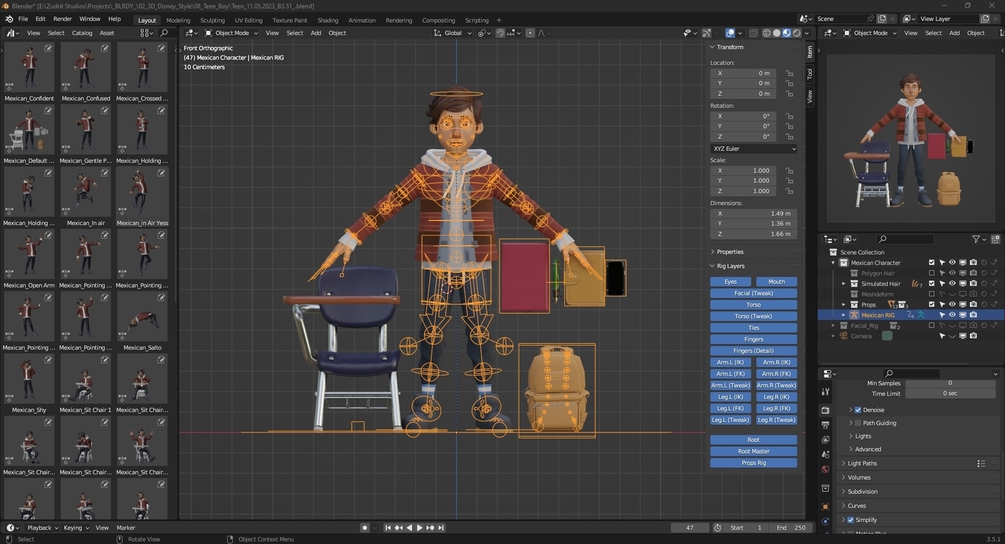Click the Mexican RIG armature icon in outliner
This screenshot has width=1005, height=544.
854,315
